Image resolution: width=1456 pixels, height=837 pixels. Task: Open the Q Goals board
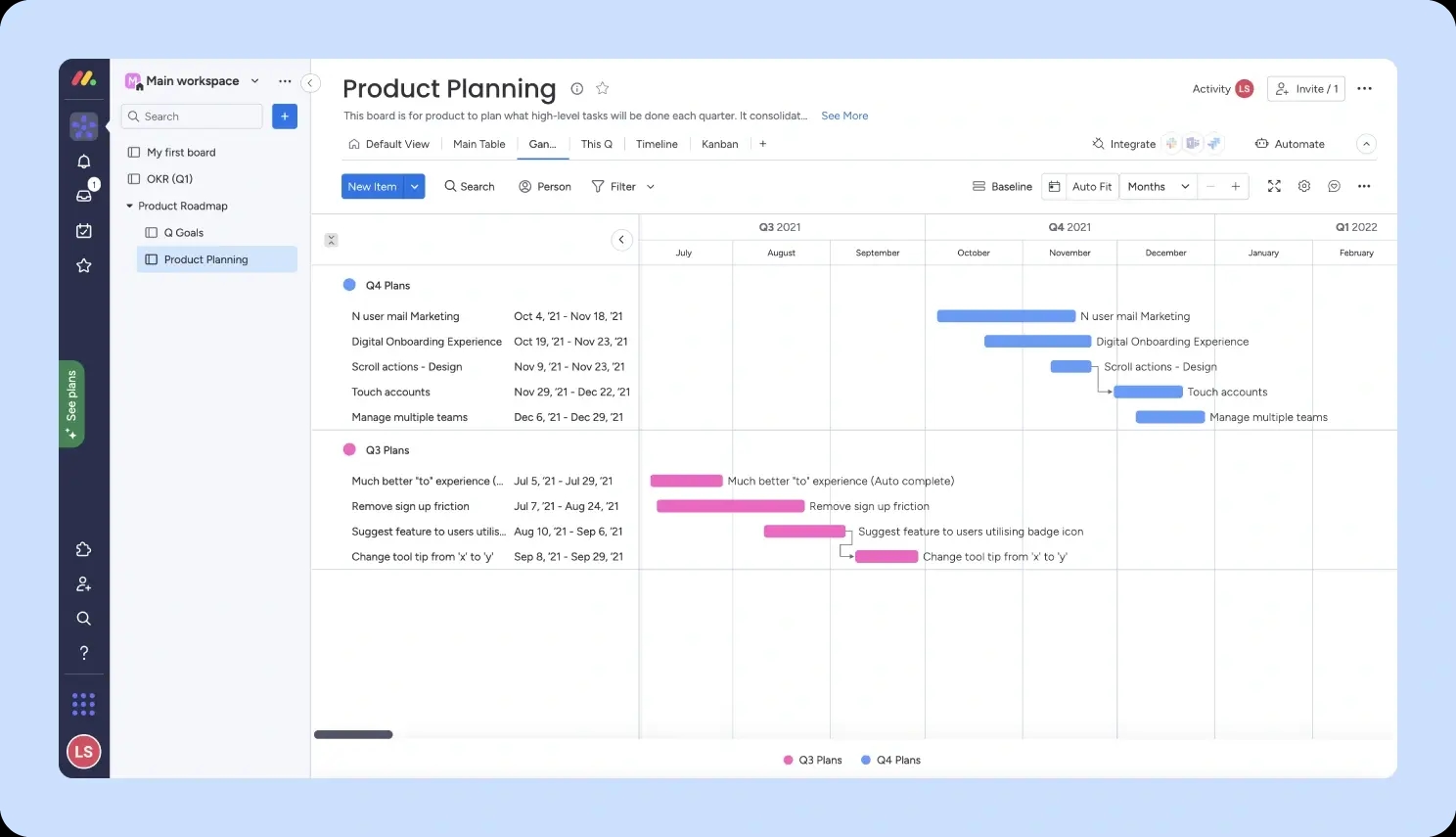[184, 233]
